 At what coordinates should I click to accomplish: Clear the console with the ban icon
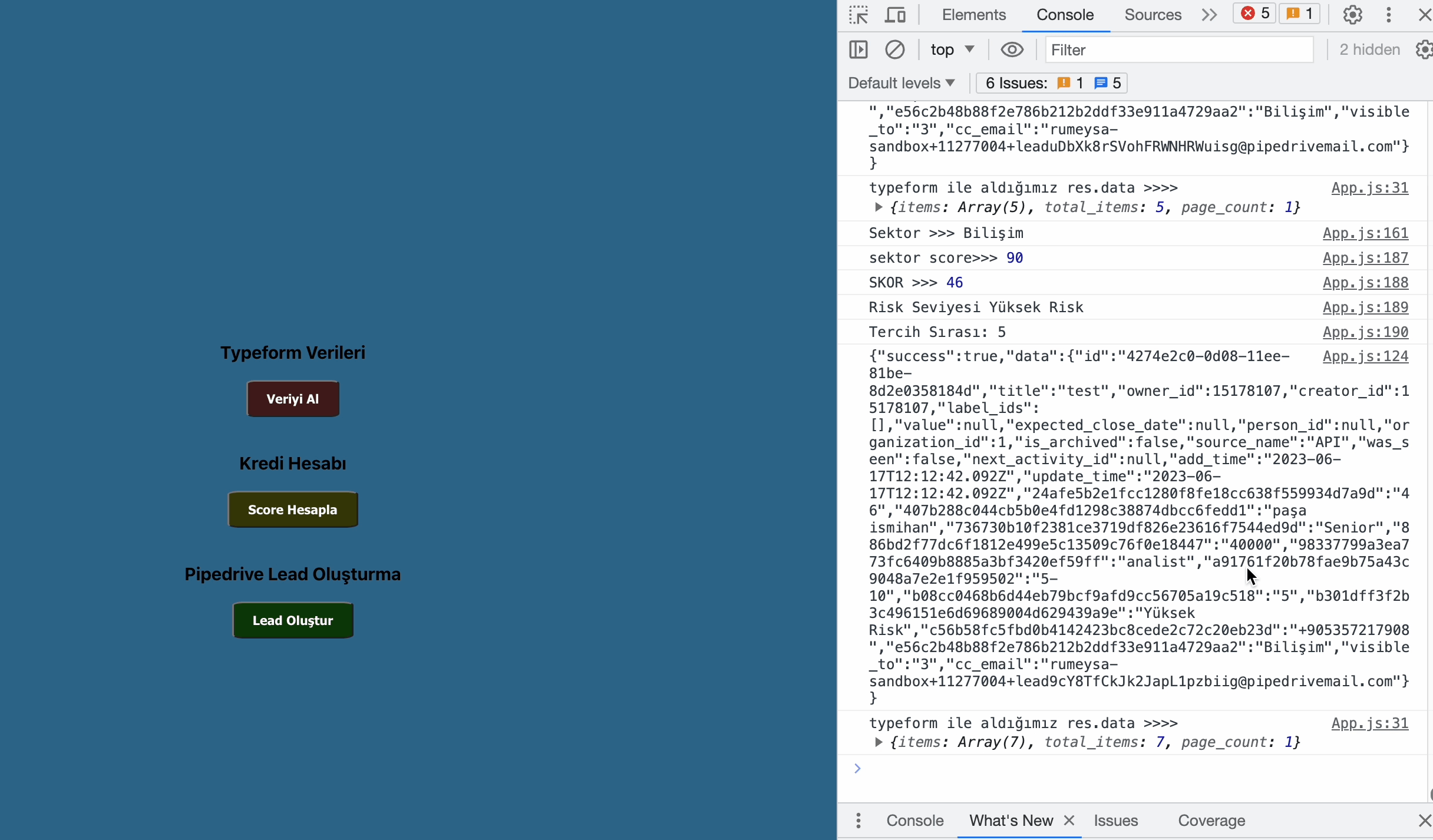[x=894, y=50]
